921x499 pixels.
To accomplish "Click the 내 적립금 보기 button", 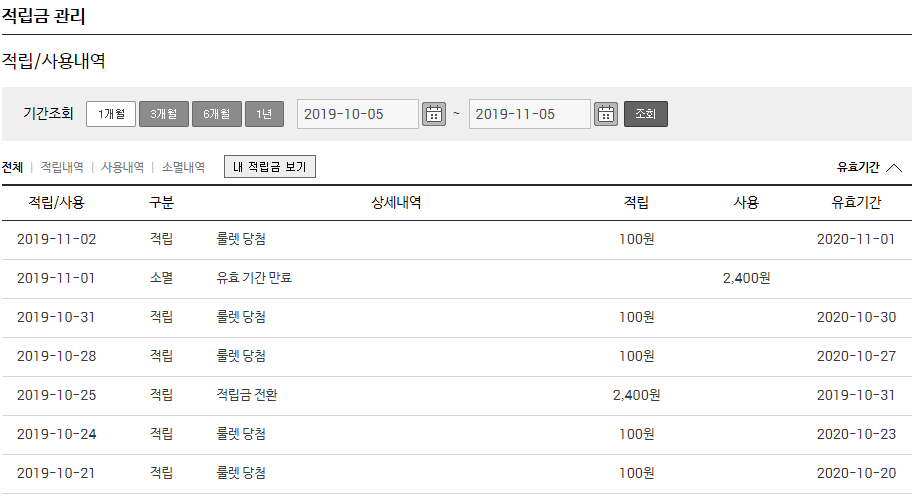I will click(x=270, y=167).
